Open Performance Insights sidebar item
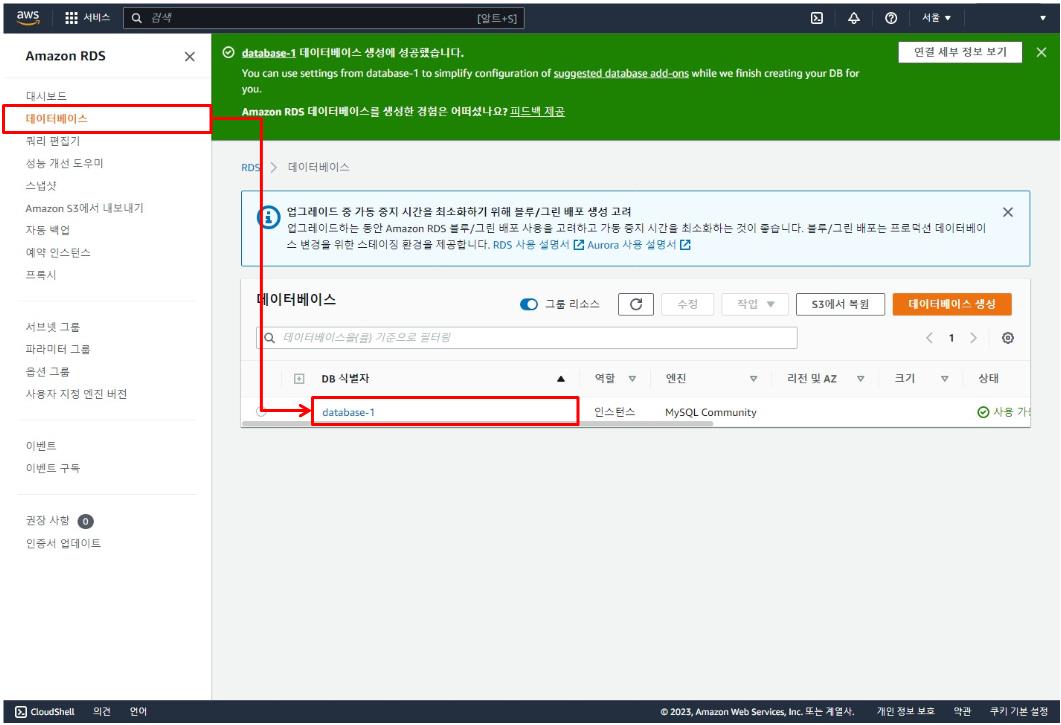The image size is (1061, 725). click(64, 163)
